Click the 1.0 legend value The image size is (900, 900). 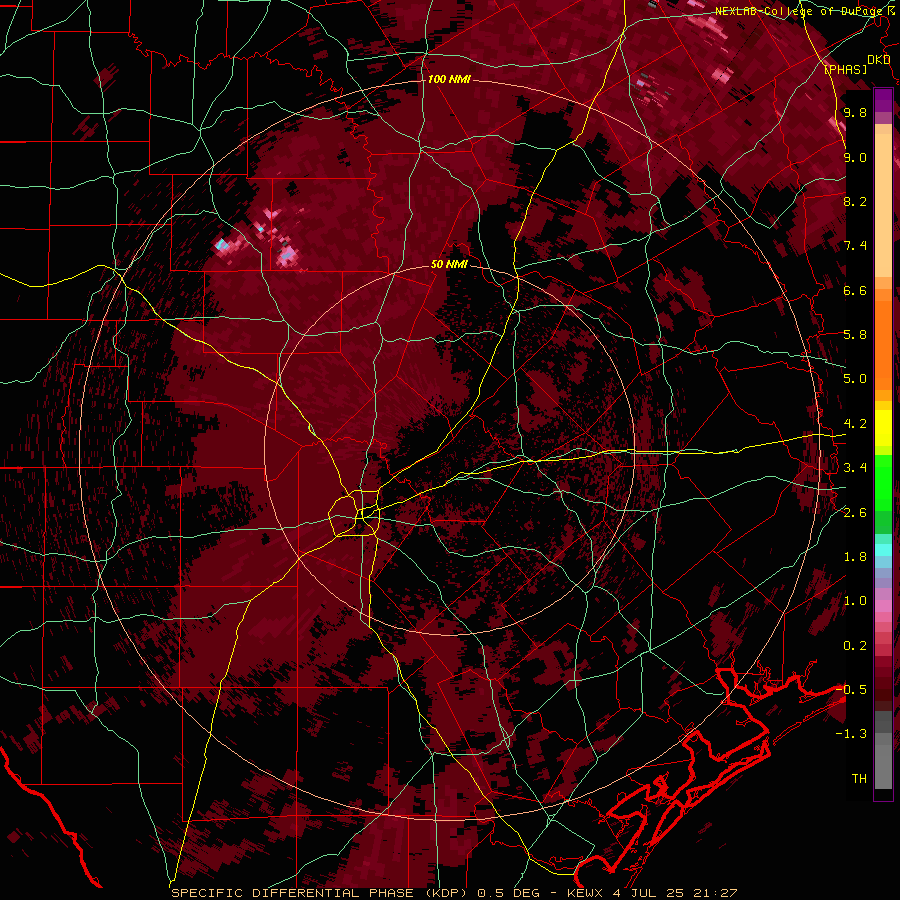[855, 601]
